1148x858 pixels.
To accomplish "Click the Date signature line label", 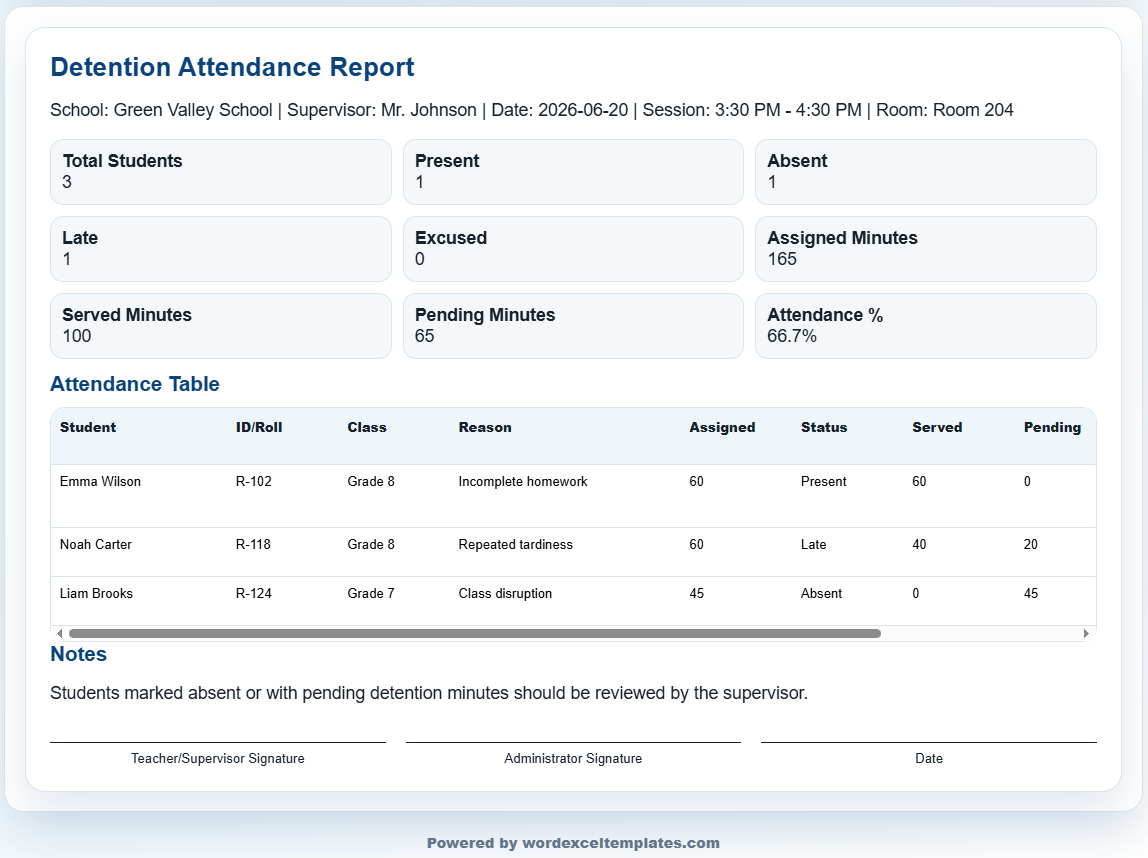I will (x=928, y=758).
